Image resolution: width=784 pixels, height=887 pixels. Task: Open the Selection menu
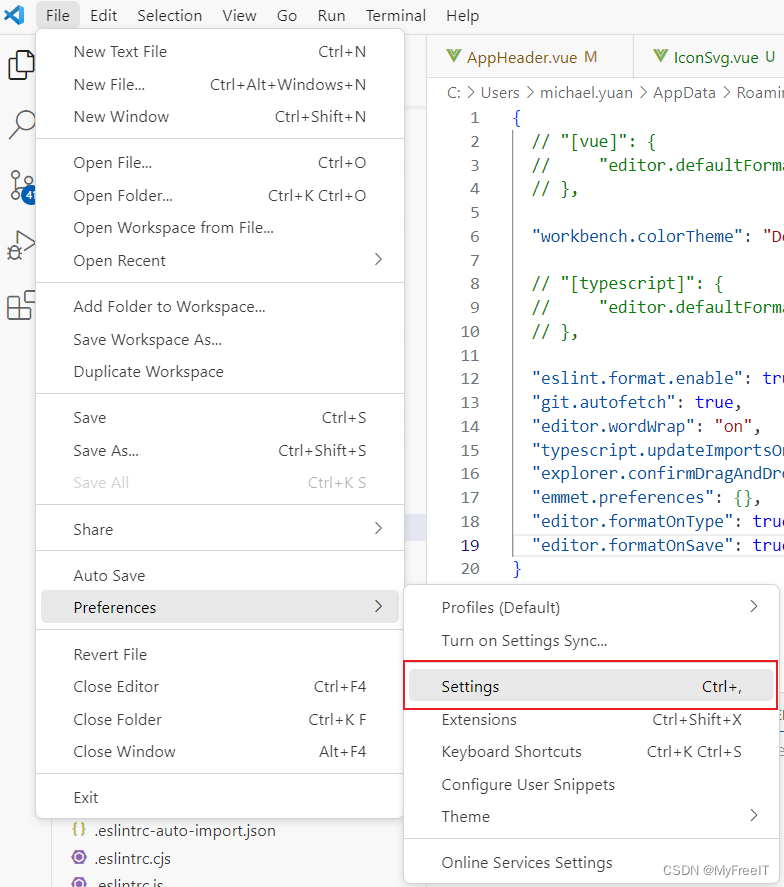pos(170,15)
